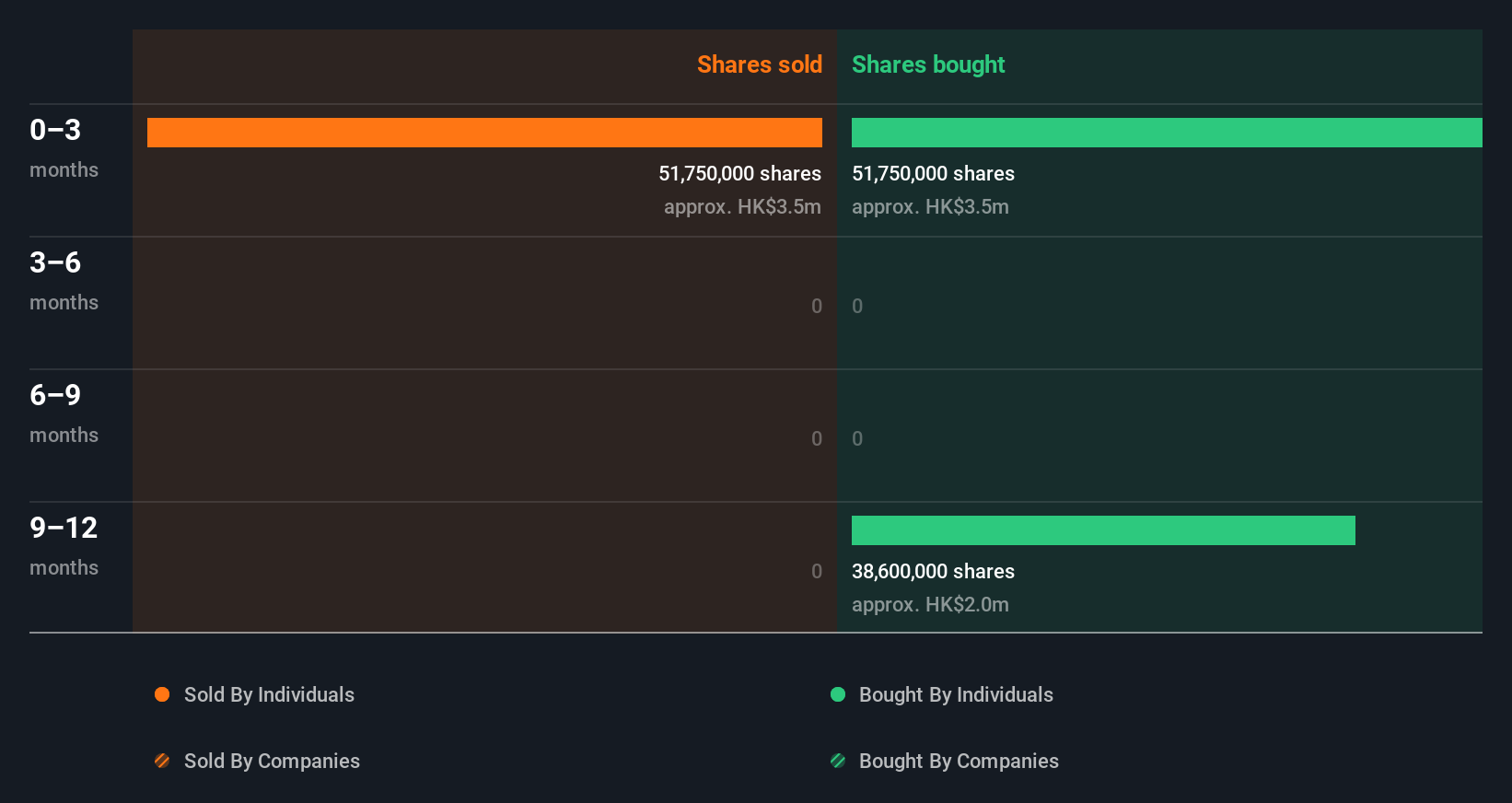Click the green 9–12 months shares bought bar

coord(1103,530)
